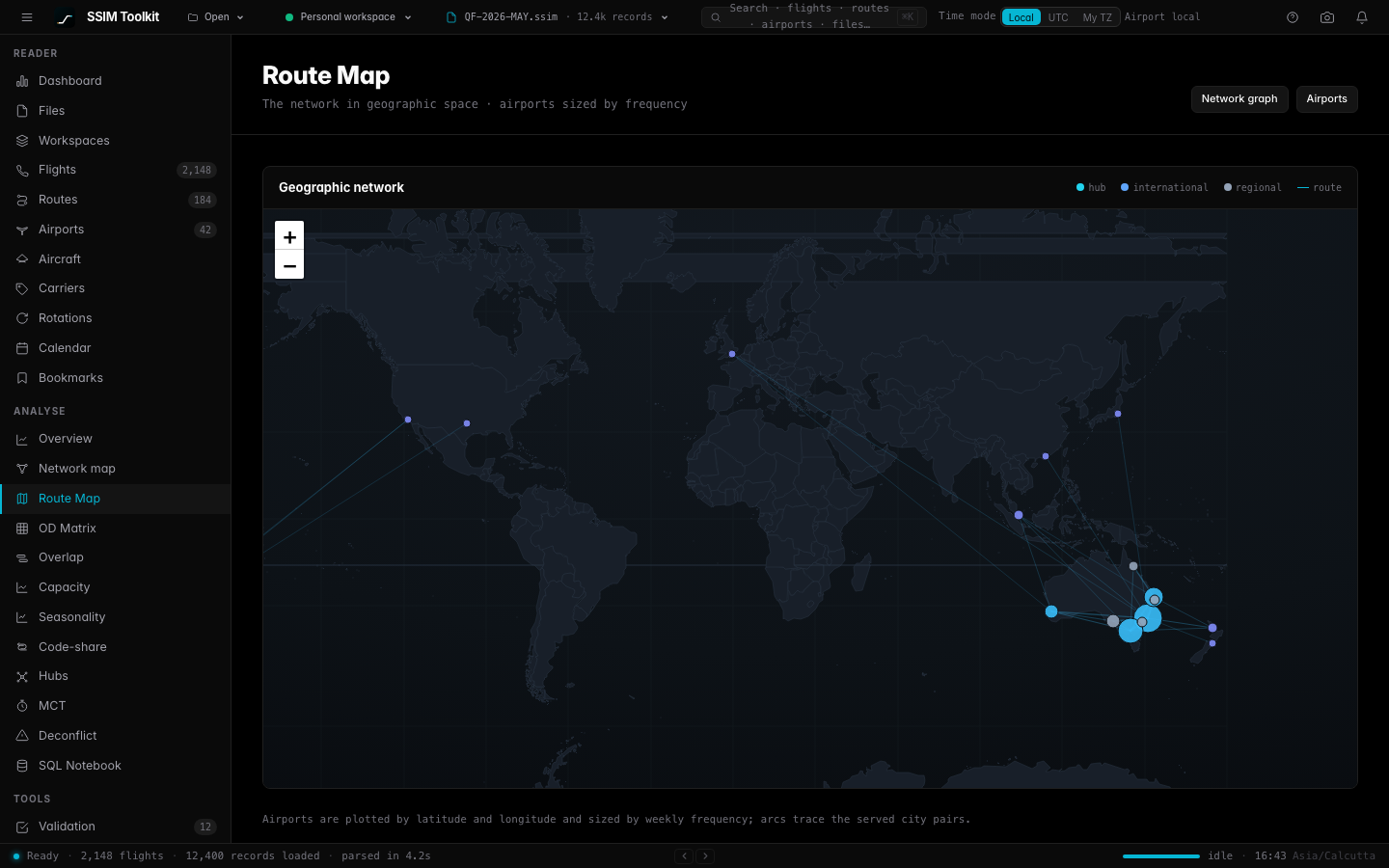The width and height of the screenshot is (1389, 868).
Task: Click the Airports button in header
Action: point(1327,99)
